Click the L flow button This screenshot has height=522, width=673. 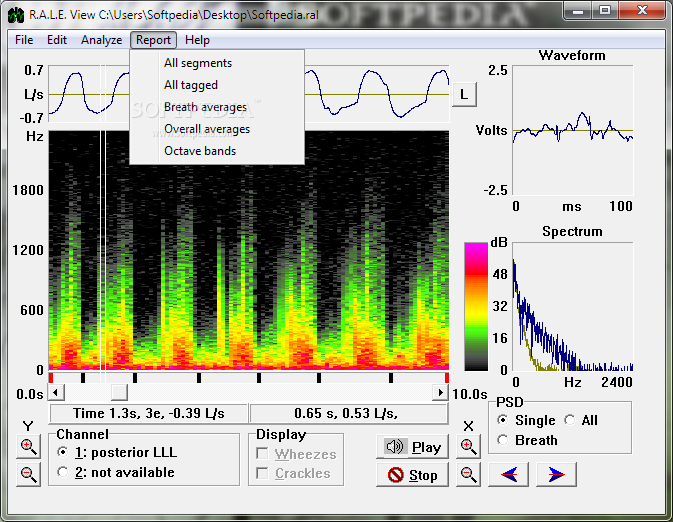coord(464,94)
